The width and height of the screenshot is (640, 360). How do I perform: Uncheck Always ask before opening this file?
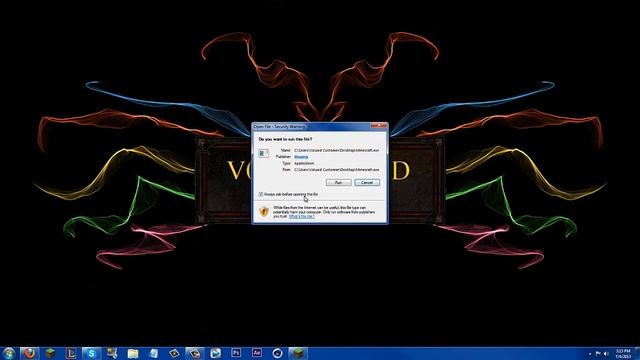point(261,194)
